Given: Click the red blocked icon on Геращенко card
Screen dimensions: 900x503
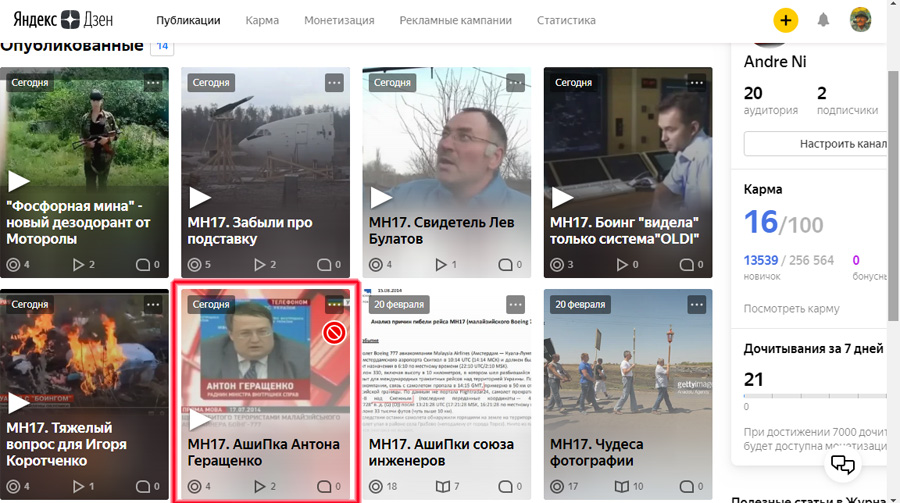Looking at the screenshot, I should (333, 332).
